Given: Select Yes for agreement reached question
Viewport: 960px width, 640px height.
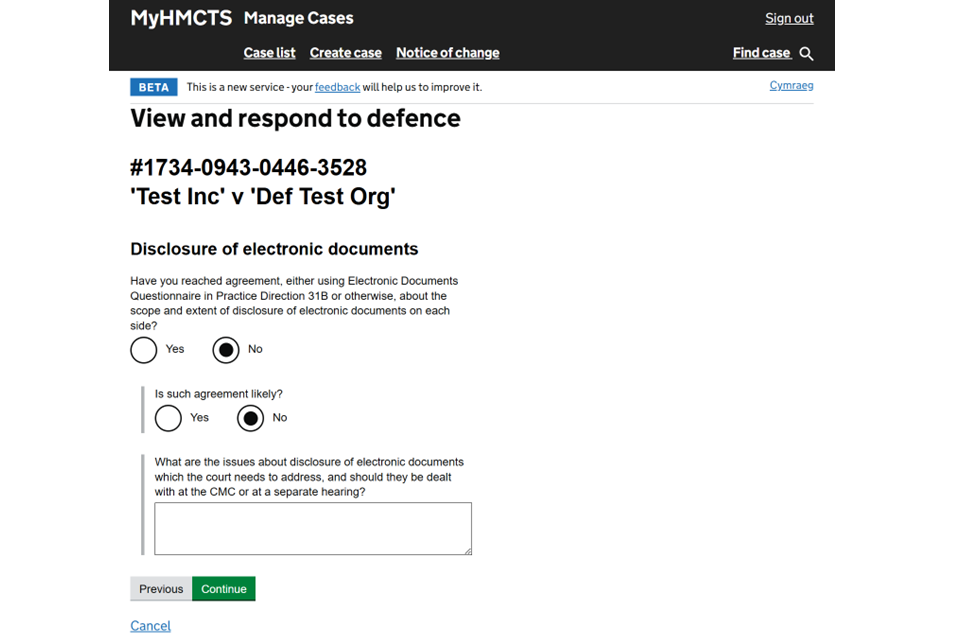Looking at the screenshot, I should click(144, 350).
